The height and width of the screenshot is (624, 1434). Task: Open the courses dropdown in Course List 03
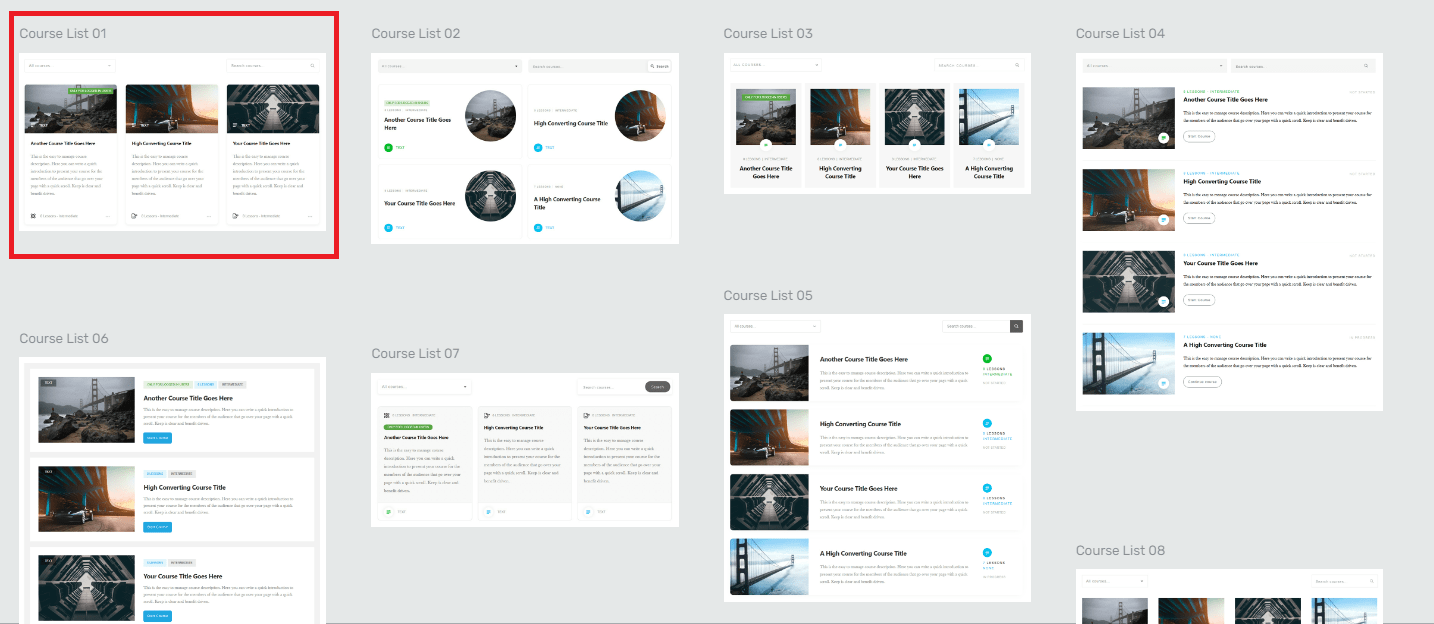[776, 65]
